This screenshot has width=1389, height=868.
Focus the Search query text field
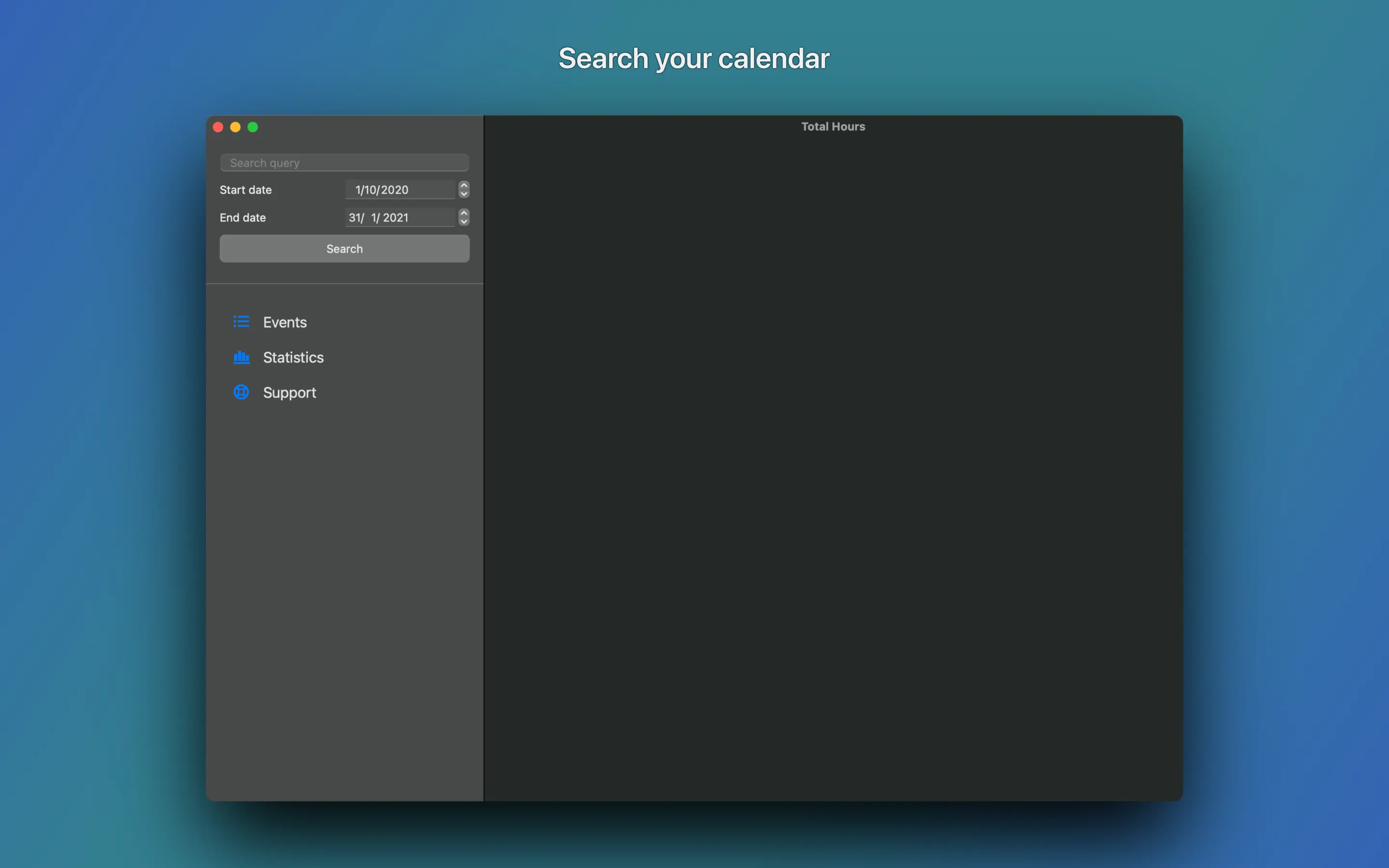click(x=344, y=163)
